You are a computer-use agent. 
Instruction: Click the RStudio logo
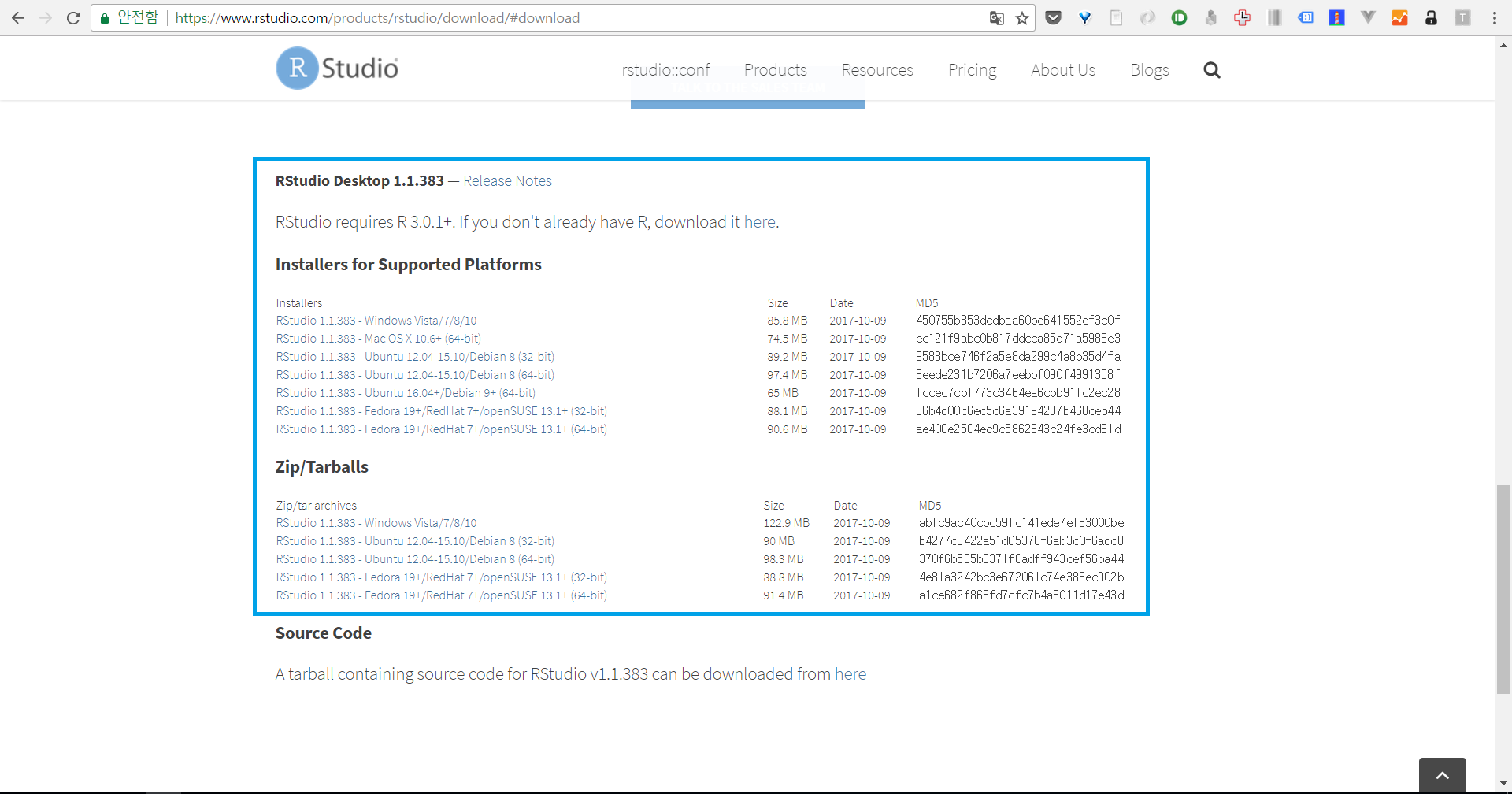point(337,69)
